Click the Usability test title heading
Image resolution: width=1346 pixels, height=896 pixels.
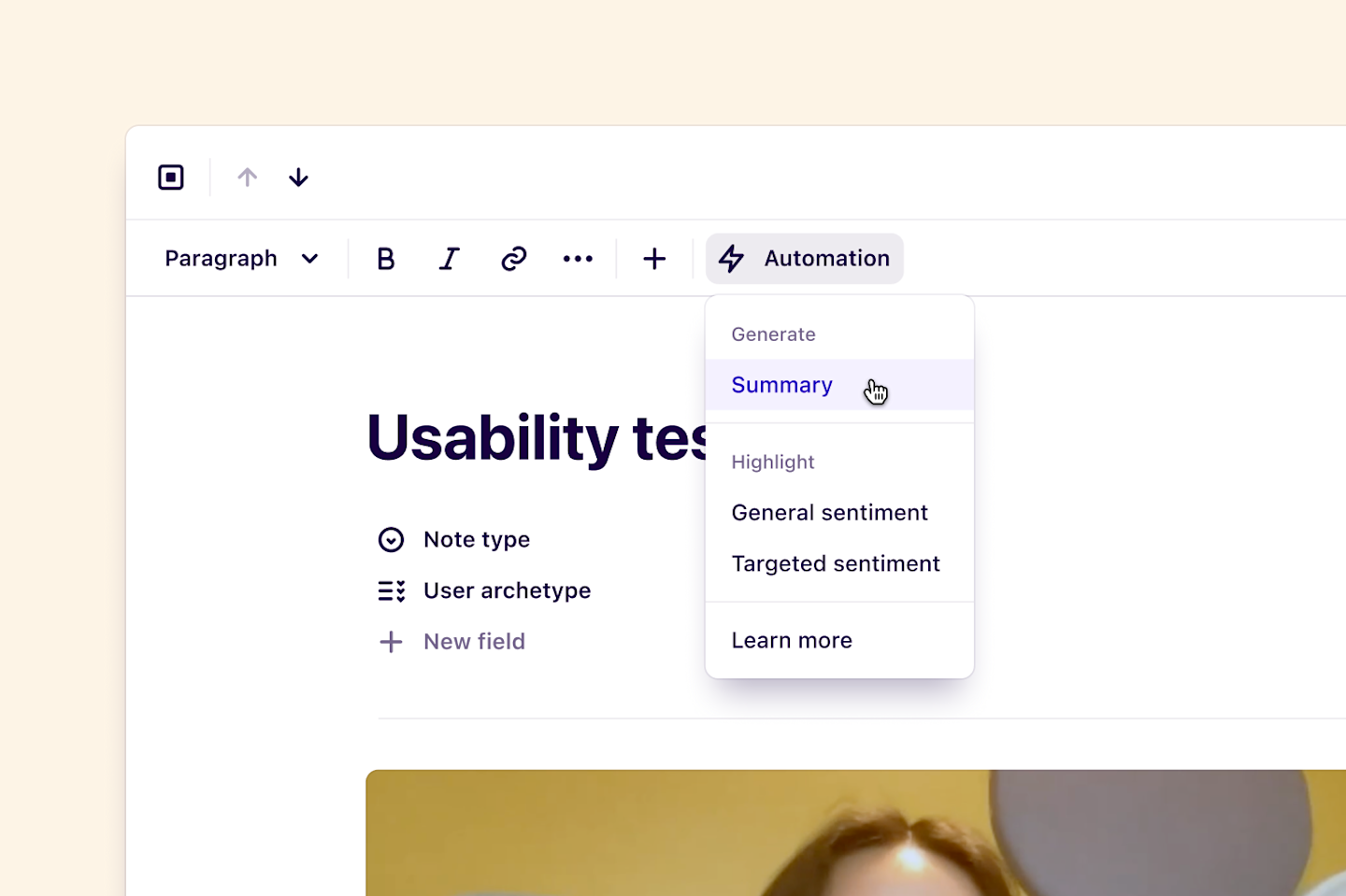coord(537,437)
